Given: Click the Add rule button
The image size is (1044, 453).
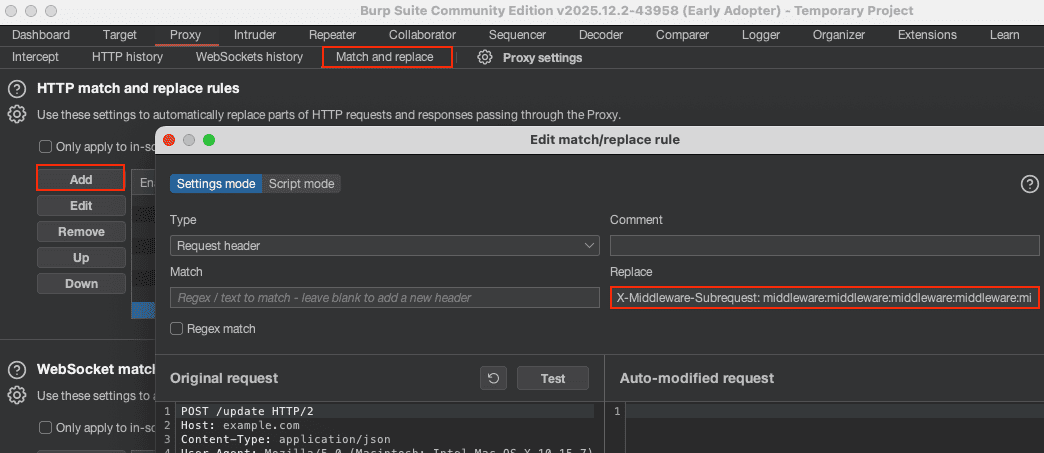Looking at the screenshot, I should [x=81, y=180].
